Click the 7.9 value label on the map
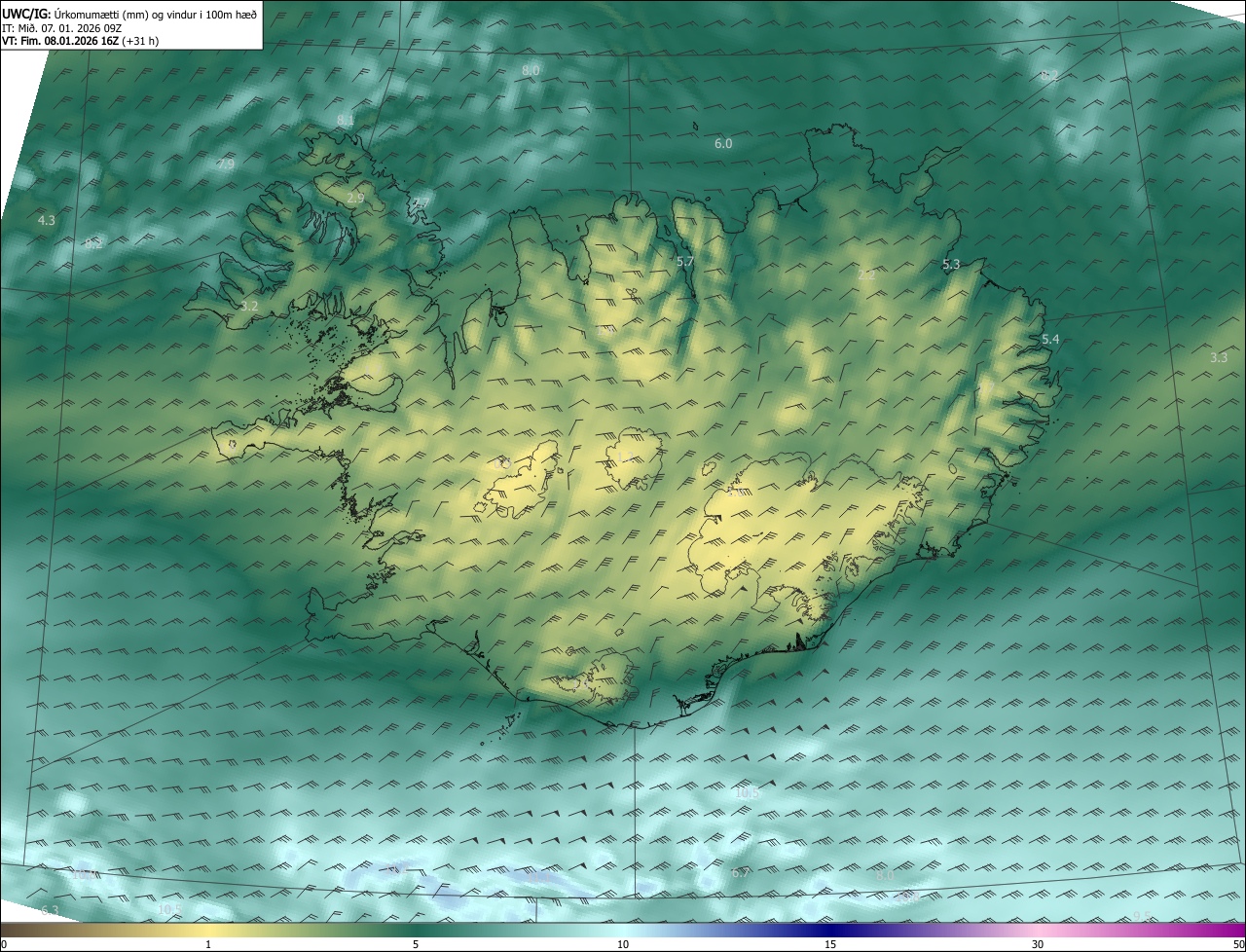 click(225, 165)
